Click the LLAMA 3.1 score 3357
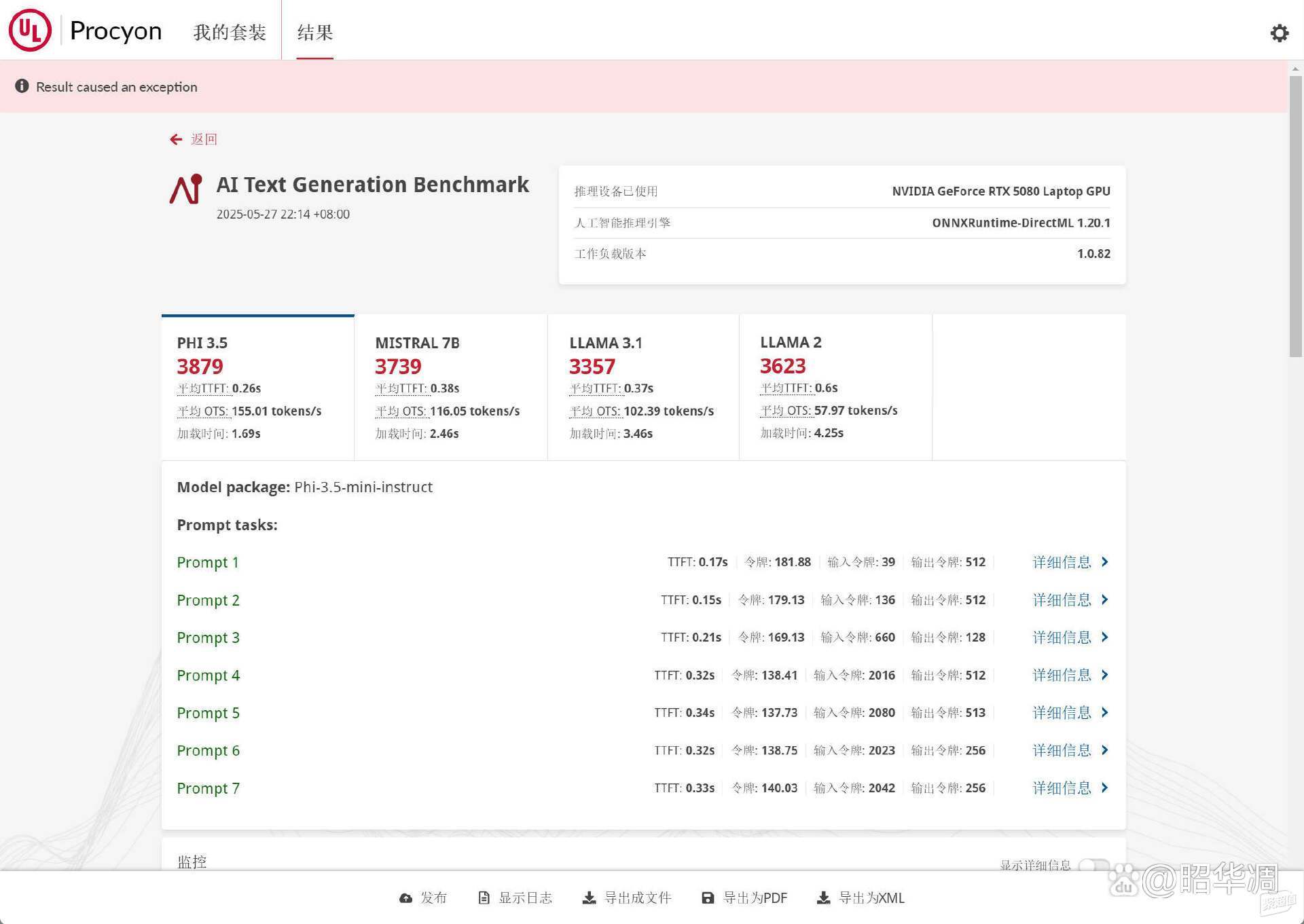Viewport: 1304px width, 924px height. click(x=592, y=367)
